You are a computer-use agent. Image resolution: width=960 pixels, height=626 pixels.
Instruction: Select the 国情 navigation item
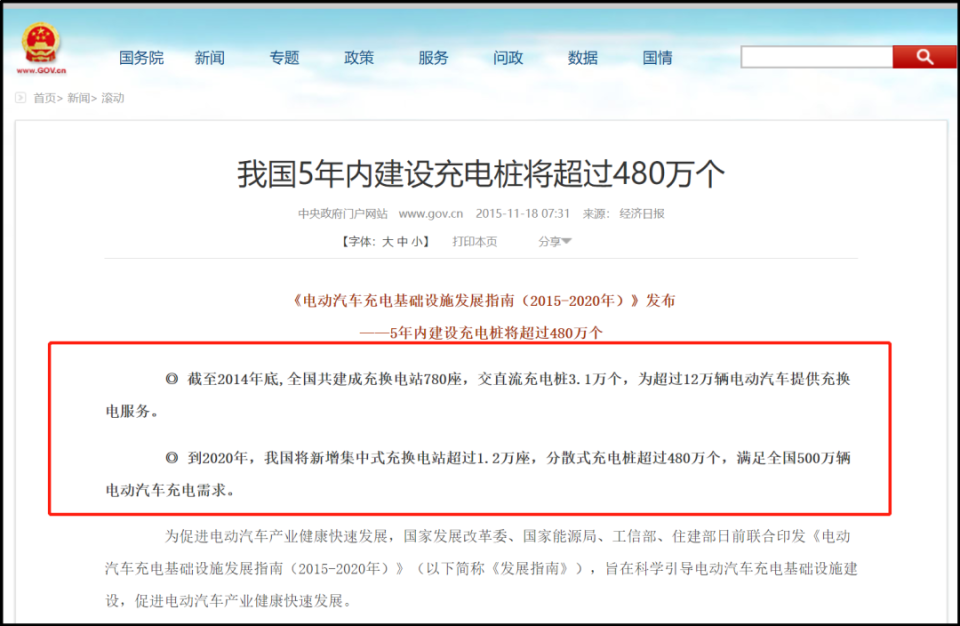[656, 57]
